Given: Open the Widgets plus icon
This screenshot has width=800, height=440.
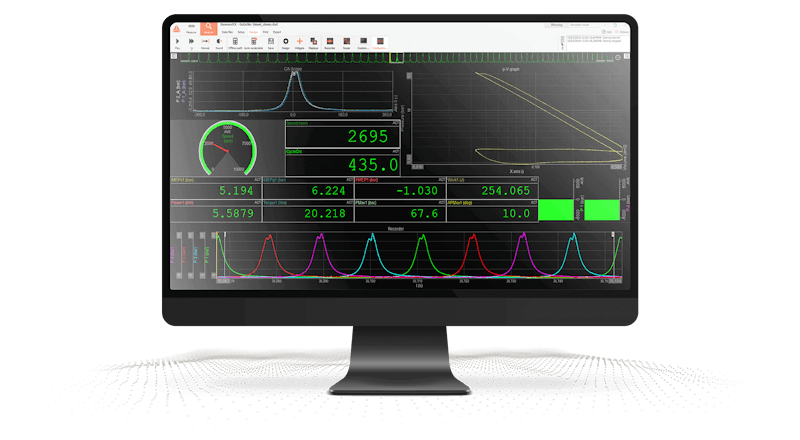Looking at the screenshot, I should click(x=299, y=43).
